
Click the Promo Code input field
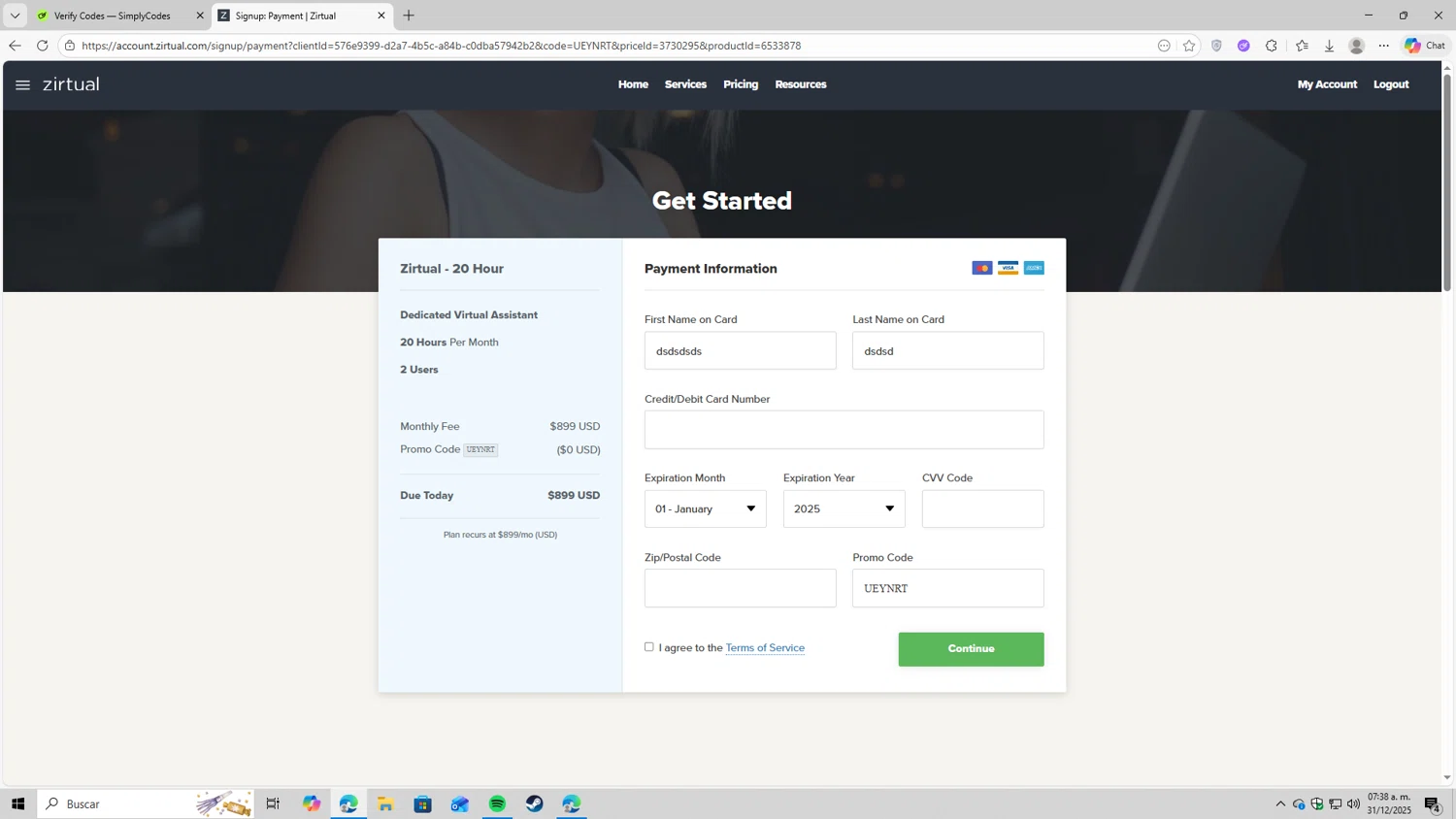pos(947,588)
